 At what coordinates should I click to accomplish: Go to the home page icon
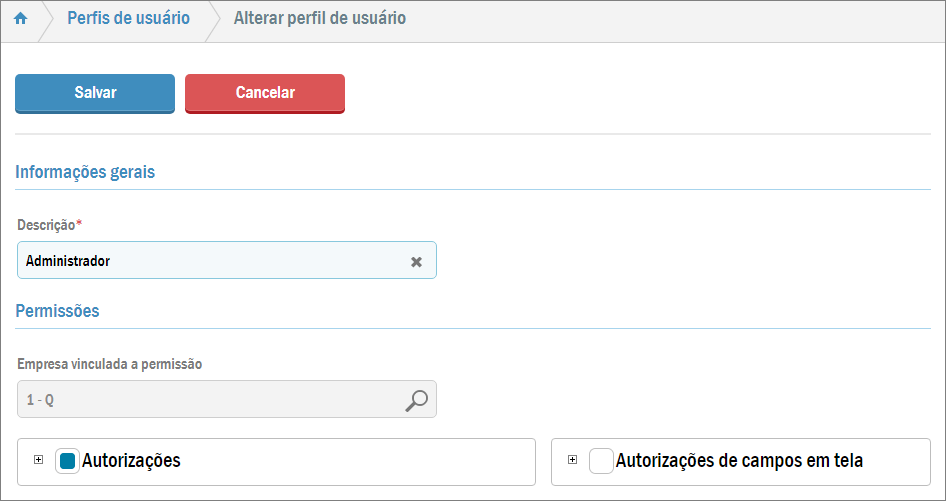tap(20, 19)
